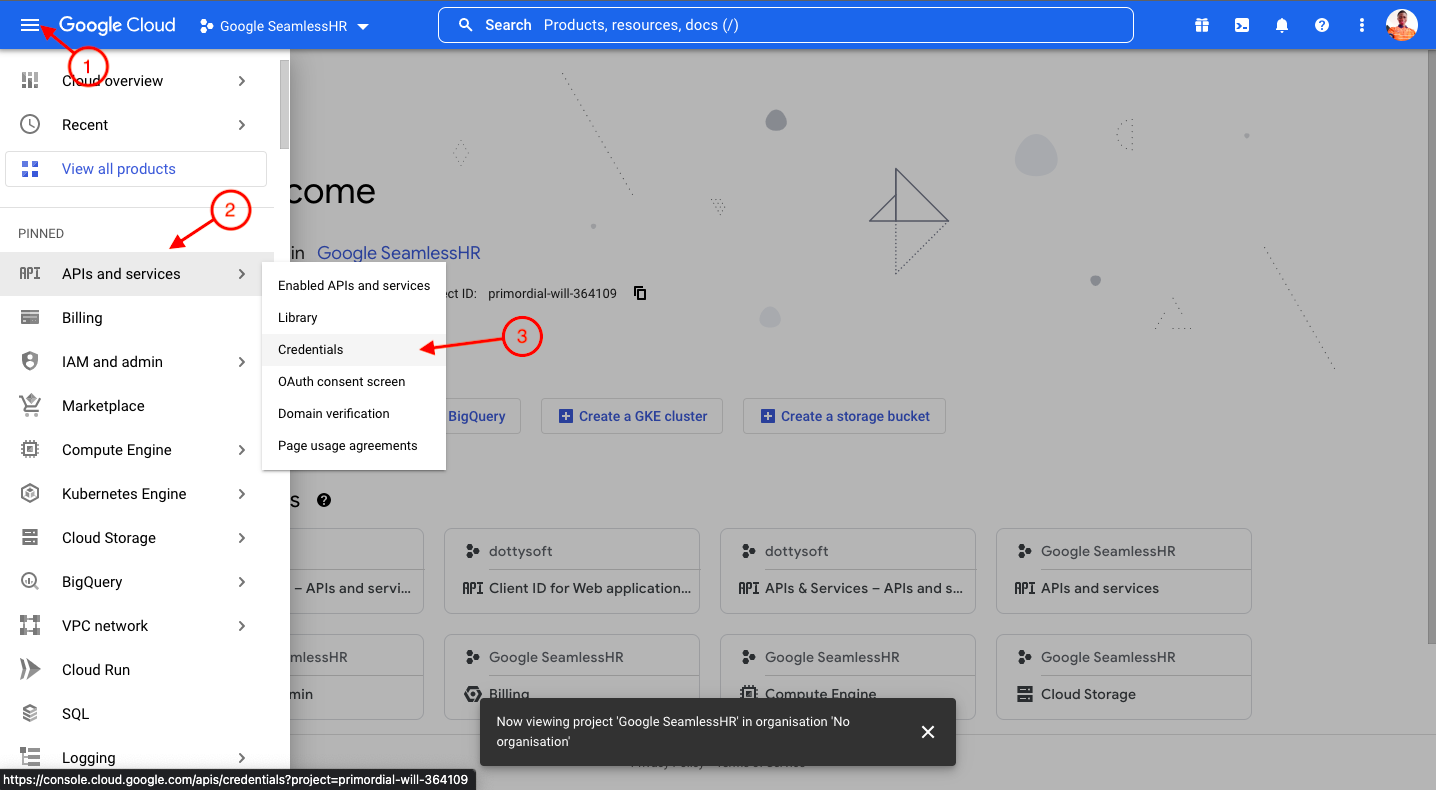The width and height of the screenshot is (1436, 790).
Task: Dismiss the project notification toast
Action: (928, 732)
